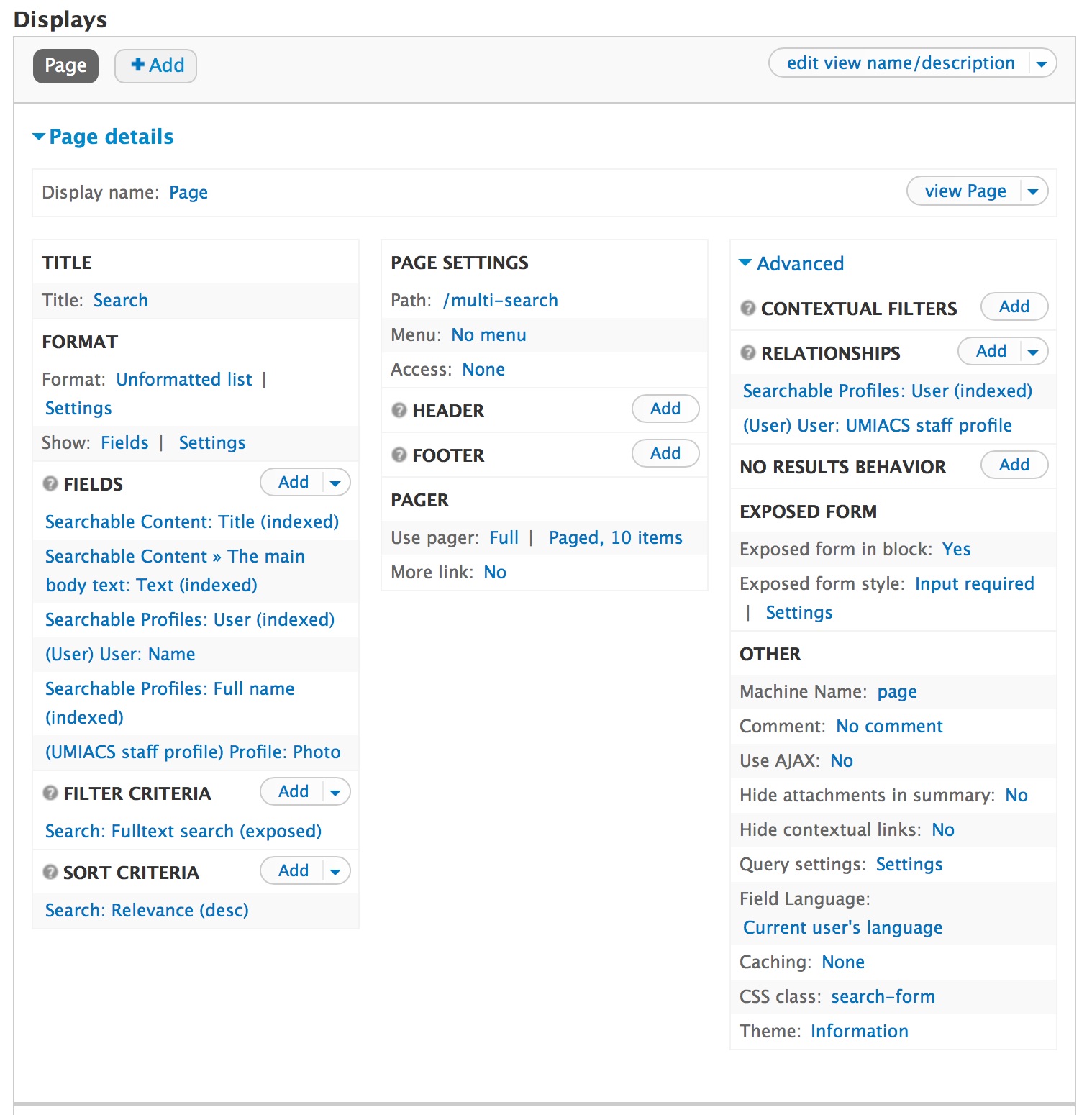
Task: Open the /multi-search path link
Action: [501, 300]
